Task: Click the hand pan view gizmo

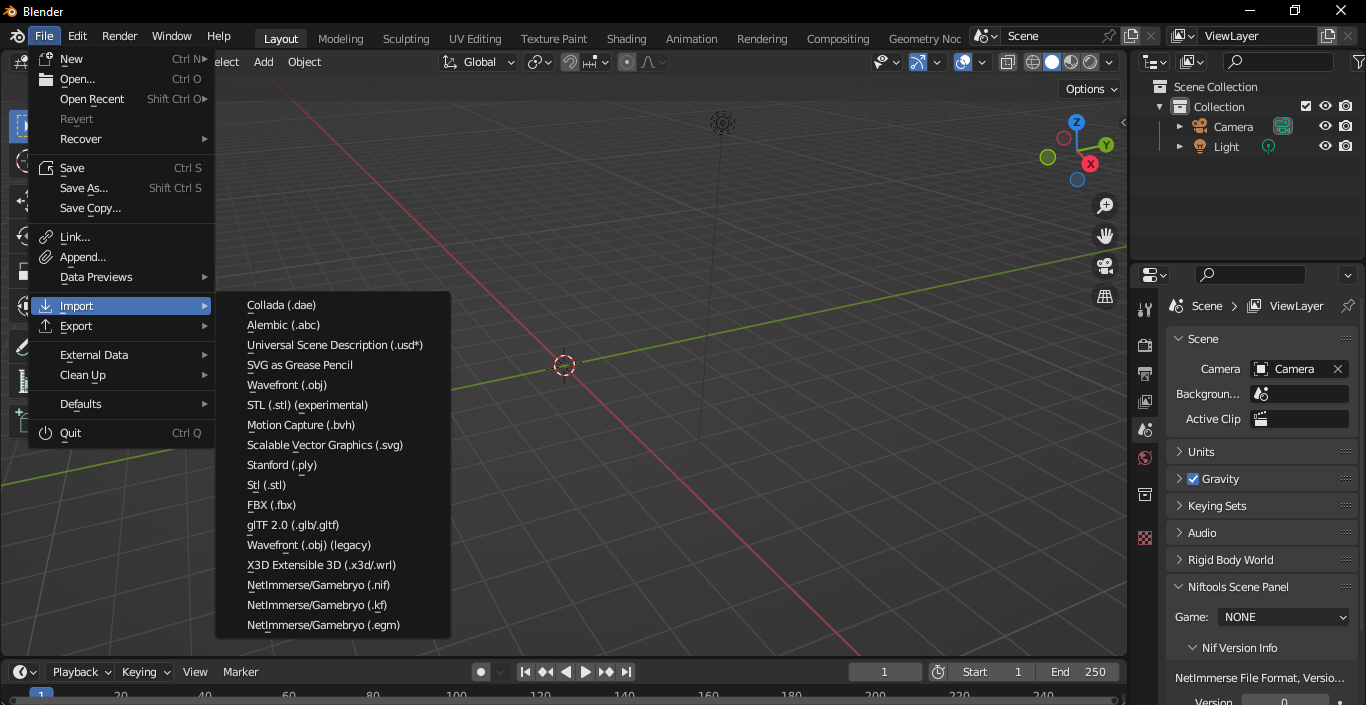Action: (x=1105, y=236)
